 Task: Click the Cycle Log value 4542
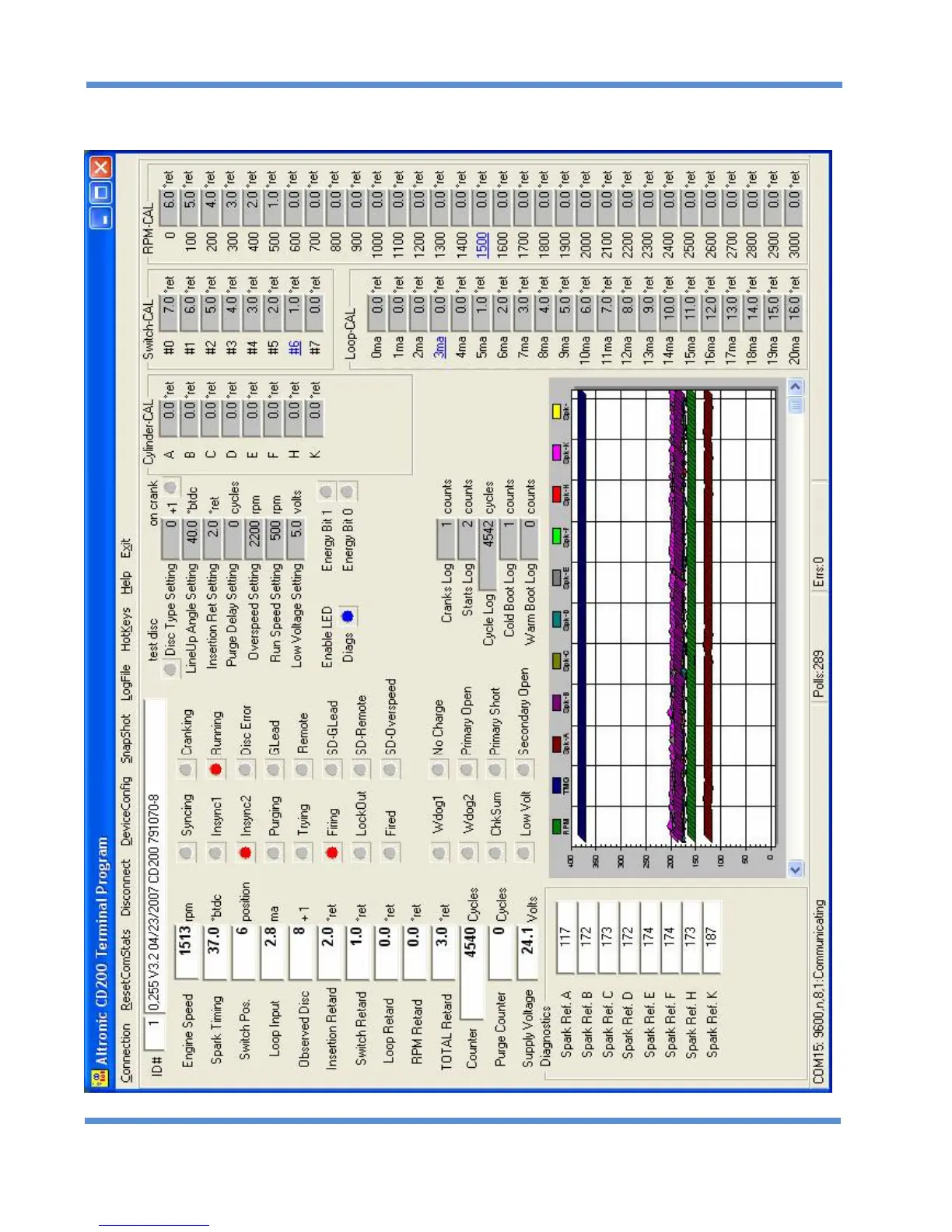coord(488,554)
